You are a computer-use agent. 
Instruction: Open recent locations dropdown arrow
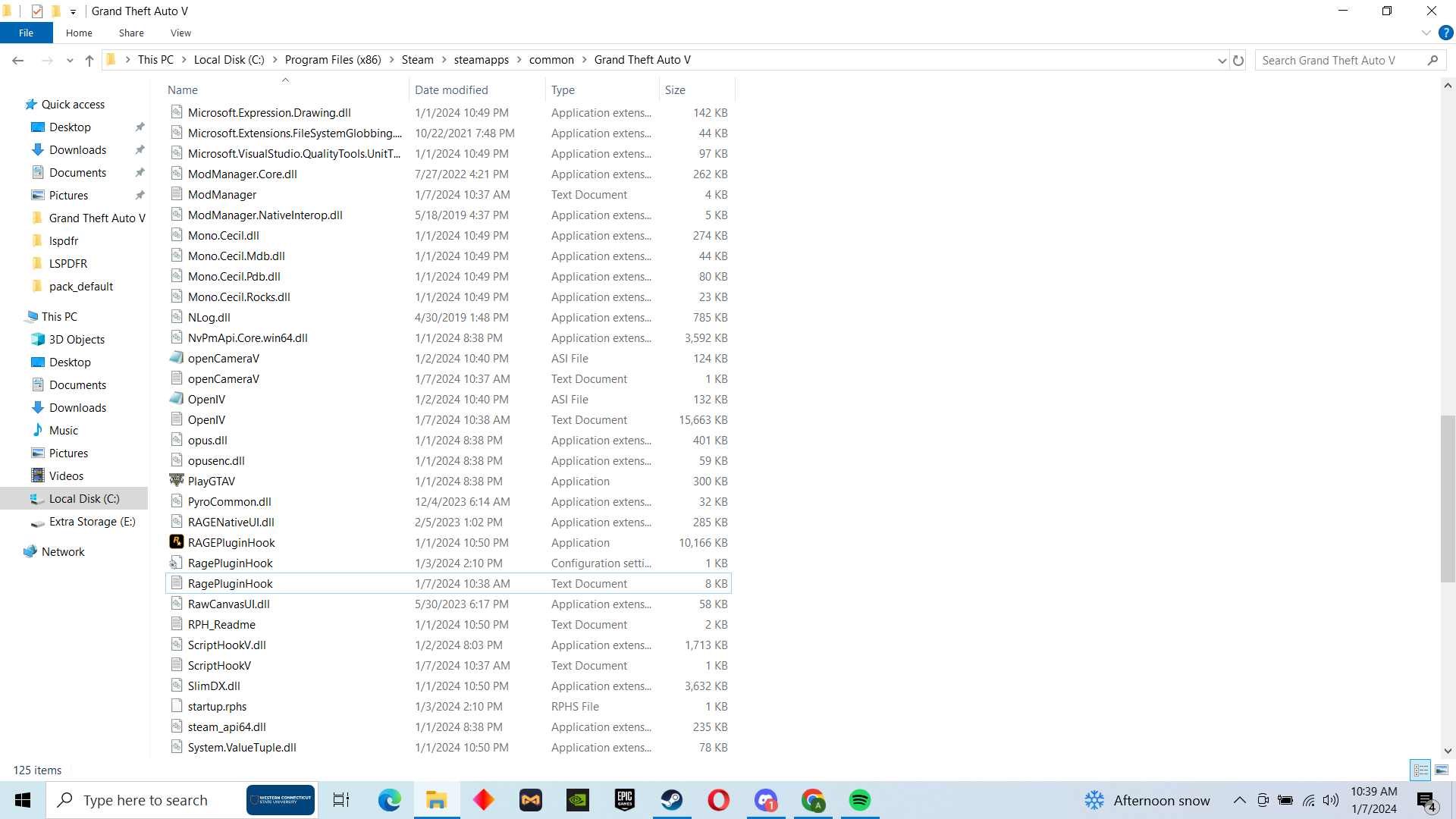[70, 61]
